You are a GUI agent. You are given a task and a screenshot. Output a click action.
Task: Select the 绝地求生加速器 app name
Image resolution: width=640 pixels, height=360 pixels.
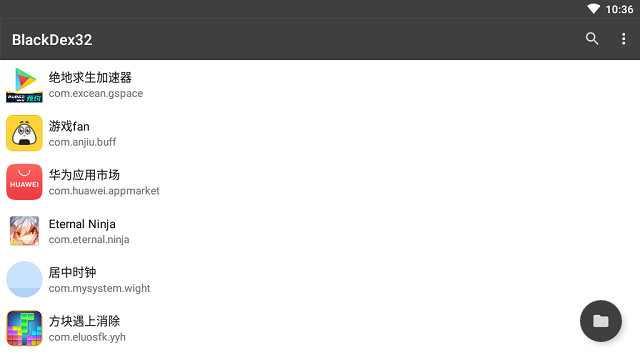click(x=90, y=77)
